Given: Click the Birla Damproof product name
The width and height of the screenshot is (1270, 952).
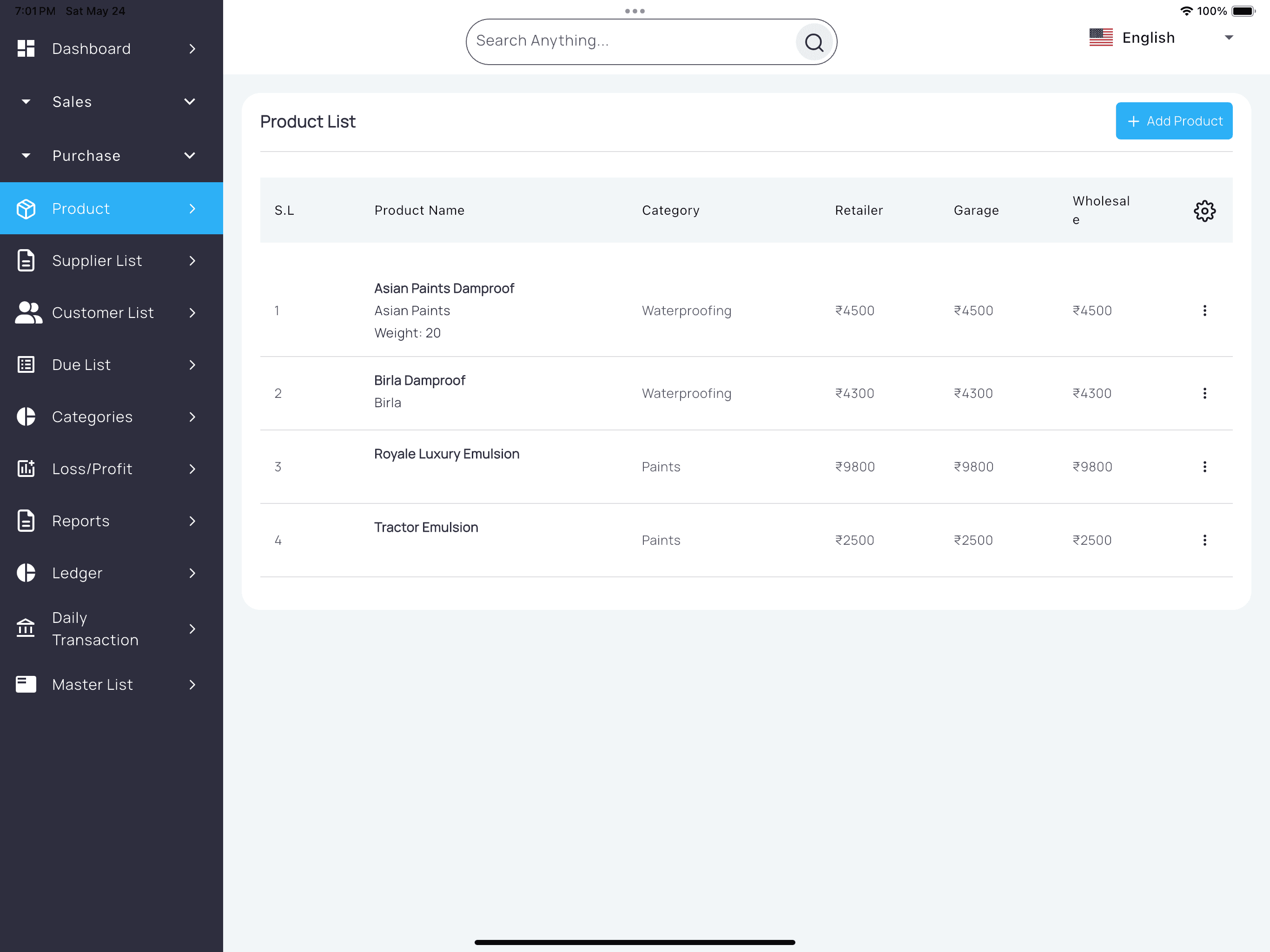Looking at the screenshot, I should tap(419, 380).
